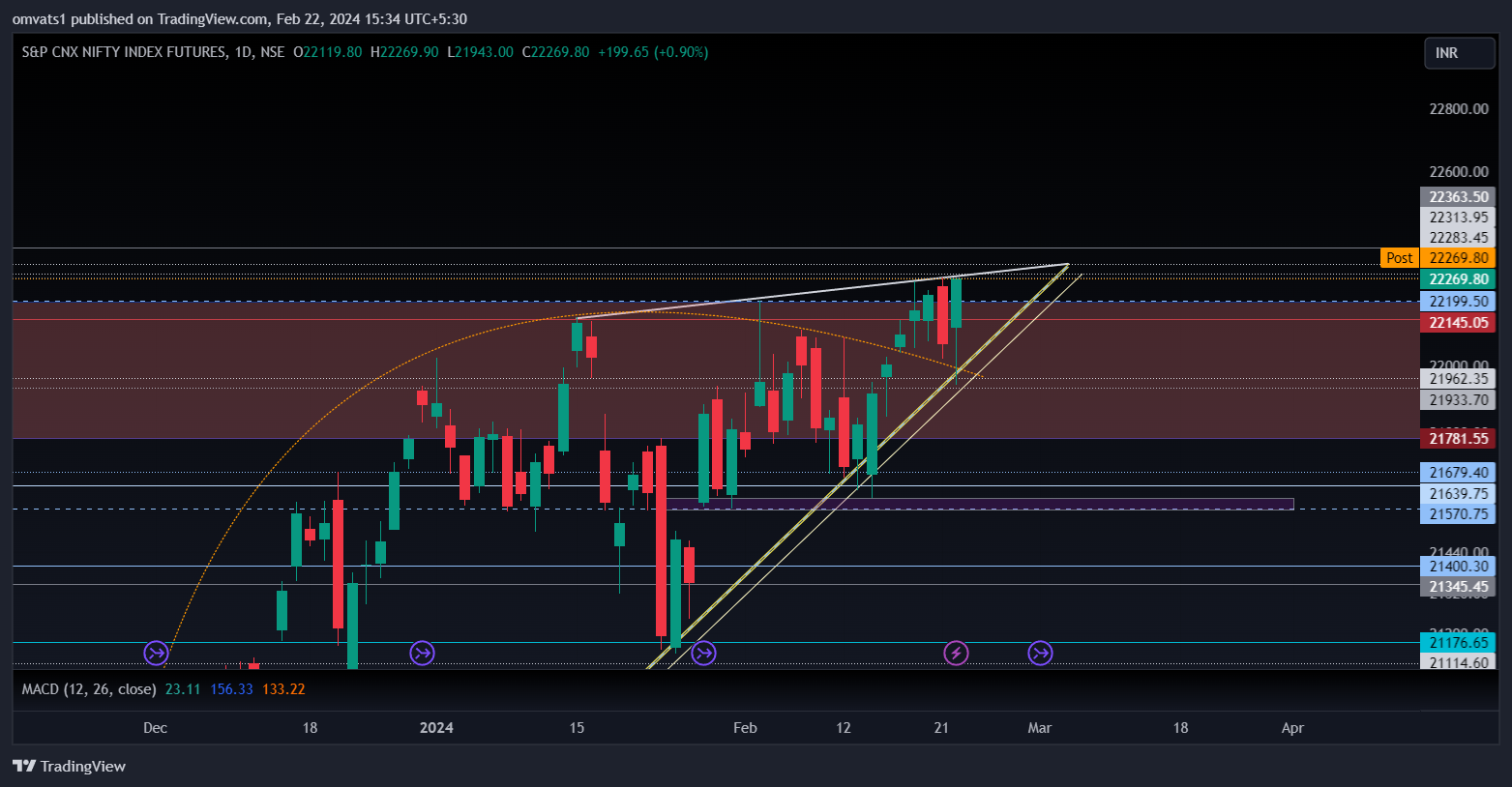Click the 21570.75 price label

[1458, 514]
